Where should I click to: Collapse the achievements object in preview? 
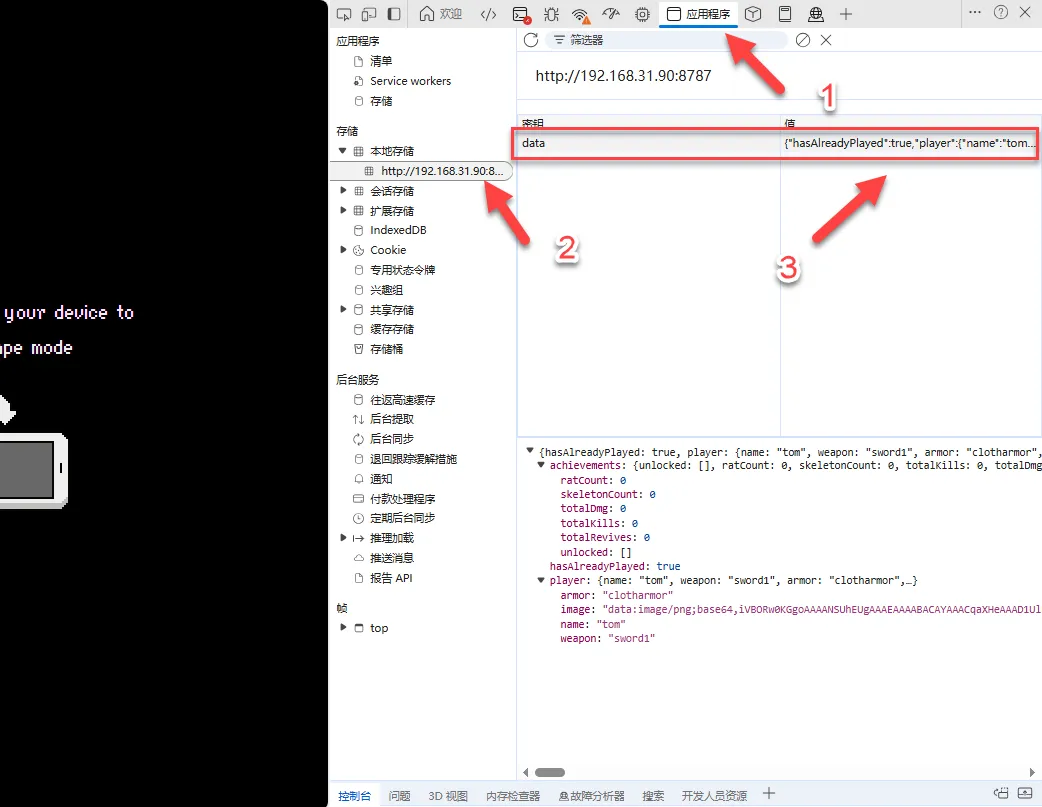click(x=541, y=466)
